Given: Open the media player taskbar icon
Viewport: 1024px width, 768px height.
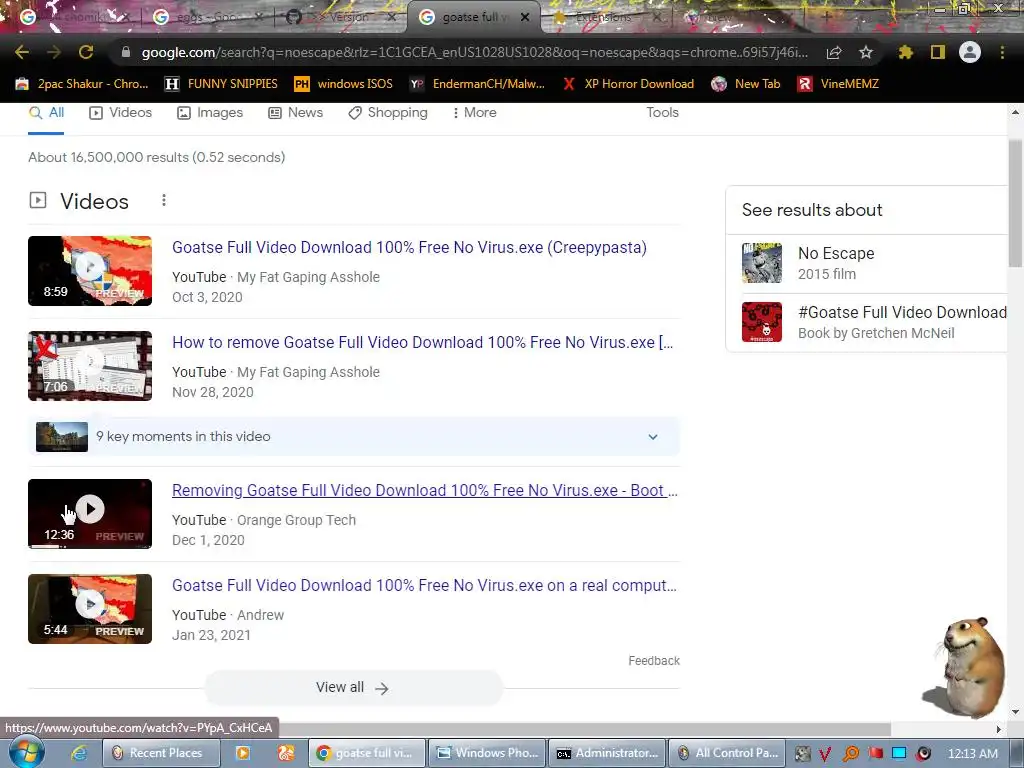Looking at the screenshot, I should tap(242, 753).
